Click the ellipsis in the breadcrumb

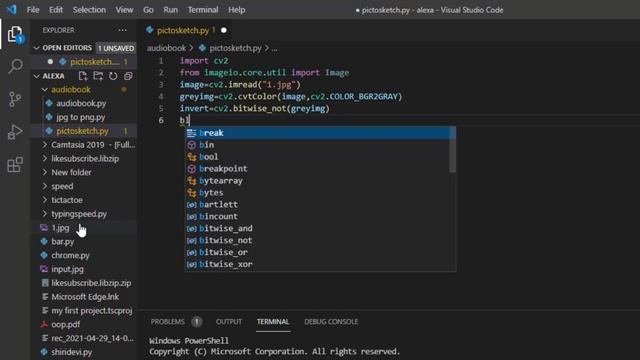click(275, 48)
